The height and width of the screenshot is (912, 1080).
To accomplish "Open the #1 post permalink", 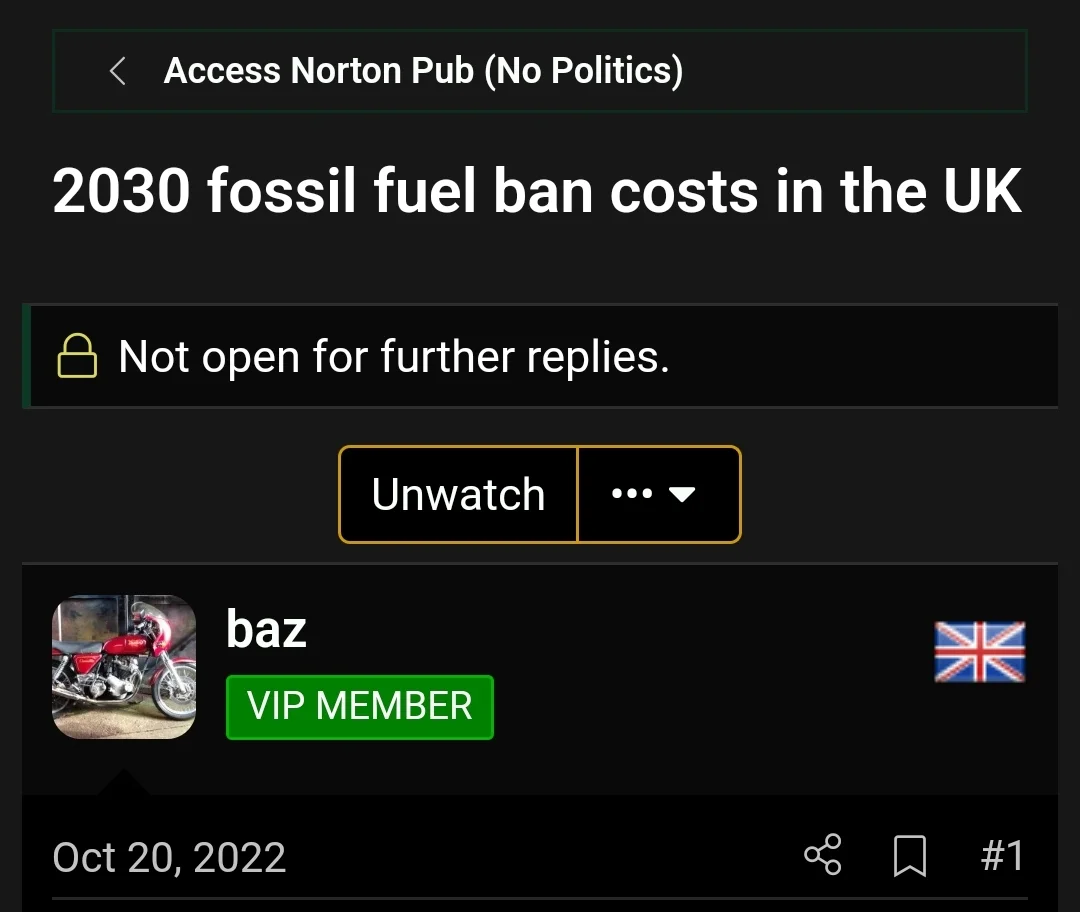I will click(x=1002, y=856).
